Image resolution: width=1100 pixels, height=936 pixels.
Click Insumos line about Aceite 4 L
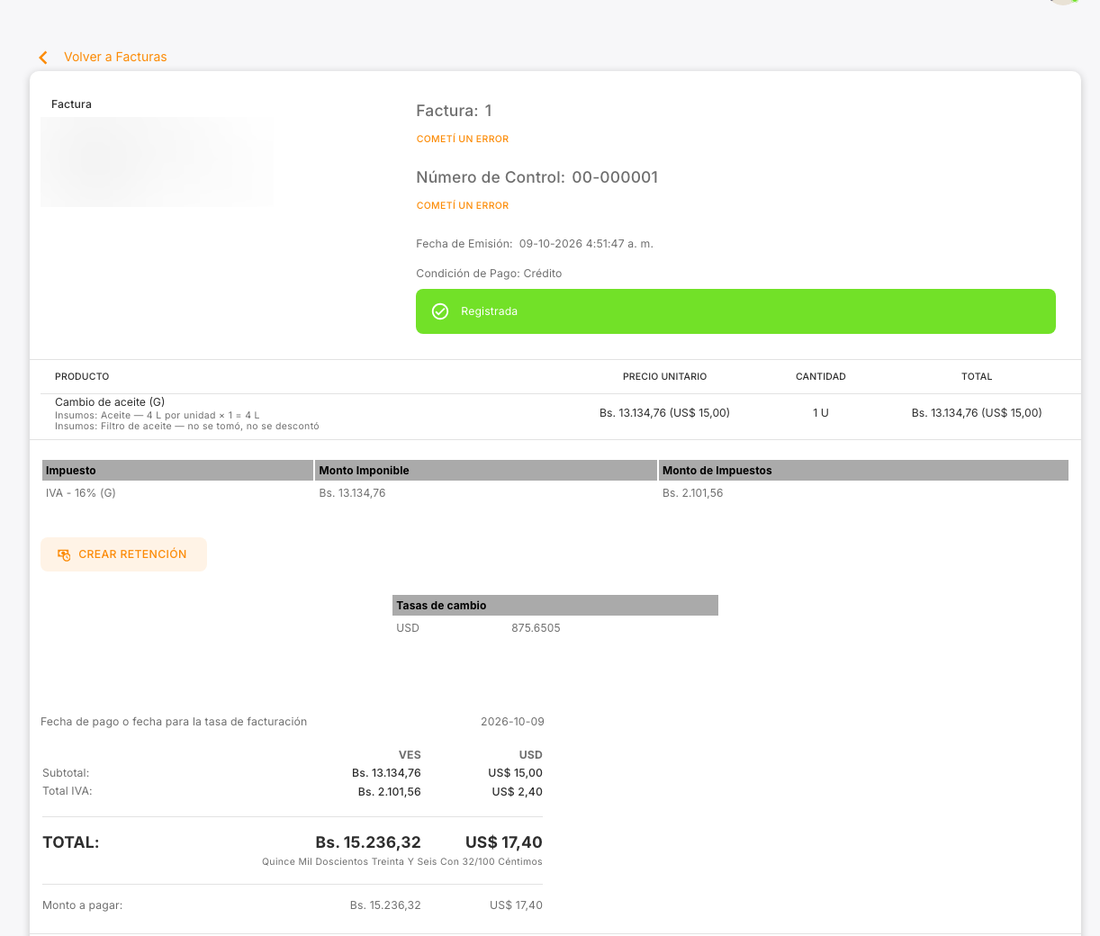coord(157,415)
